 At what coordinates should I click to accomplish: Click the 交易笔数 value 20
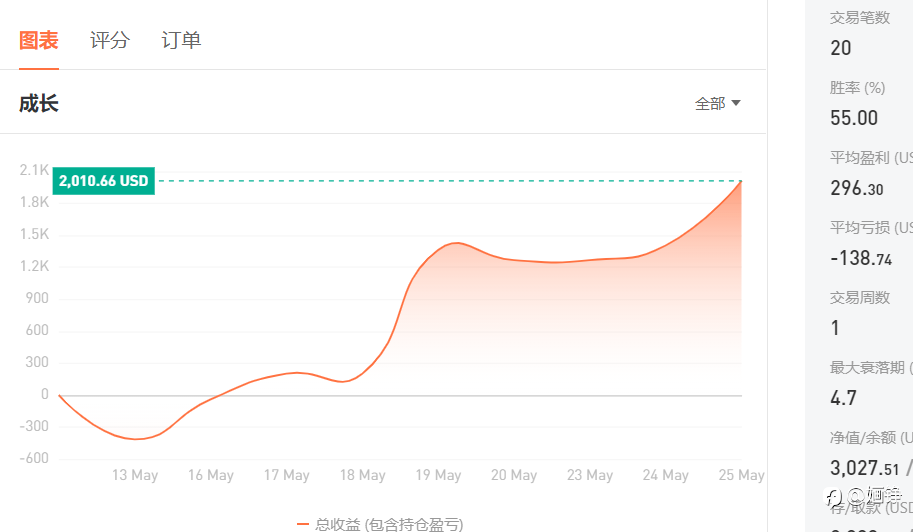(x=841, y=48)
